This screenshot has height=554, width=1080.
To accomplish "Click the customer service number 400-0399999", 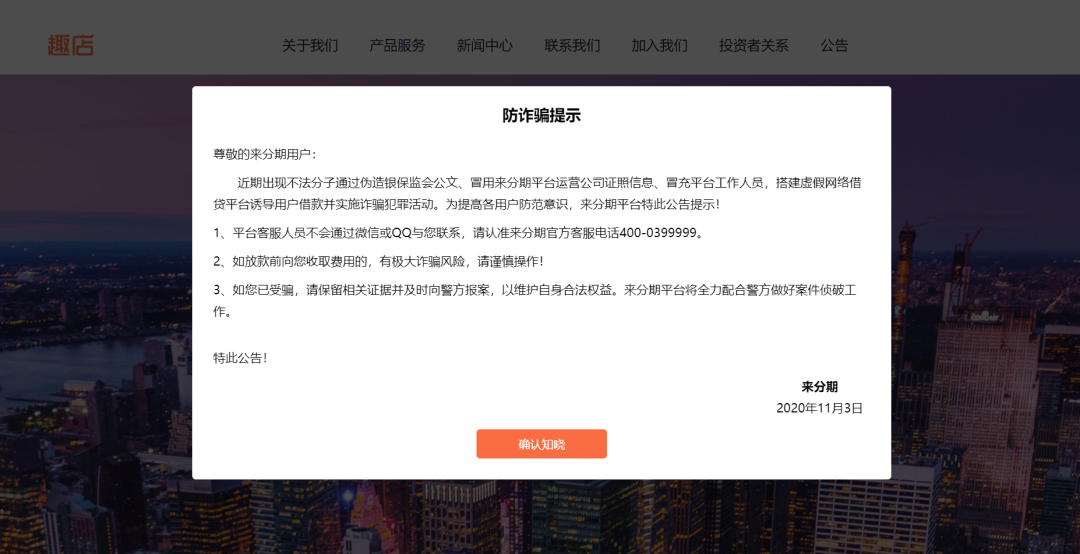I will 658,233.
